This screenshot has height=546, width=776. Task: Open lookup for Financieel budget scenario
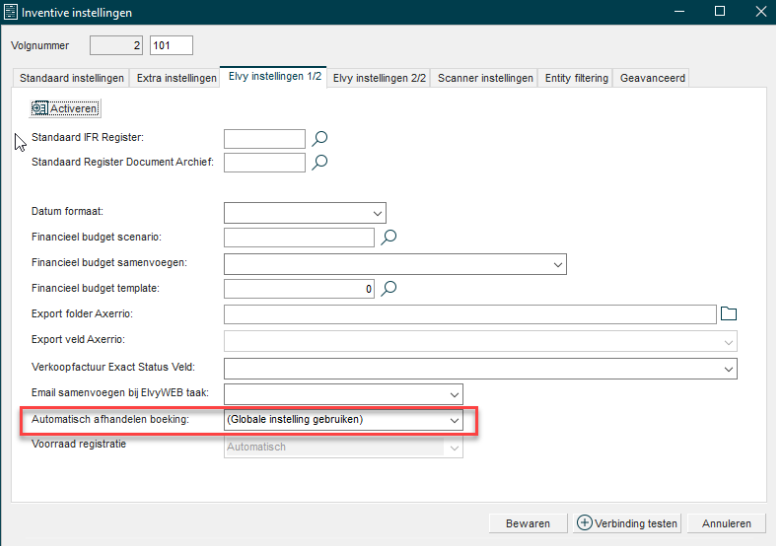click(x=390, y=237)
